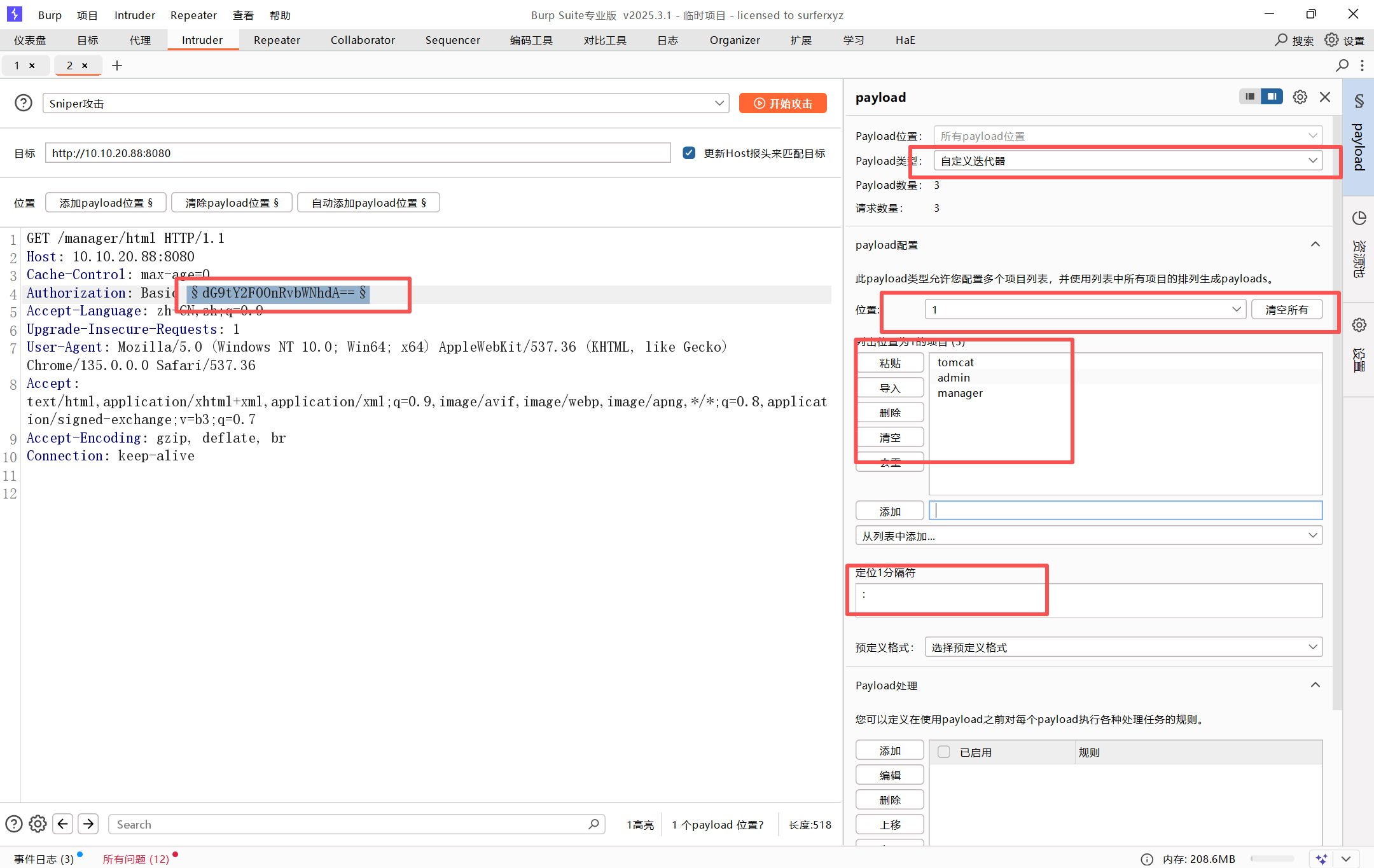Click the AI sparkle icon in status bar
Image resolution: width=1374 pixels, height=868 pixels.
(1321, 859)
